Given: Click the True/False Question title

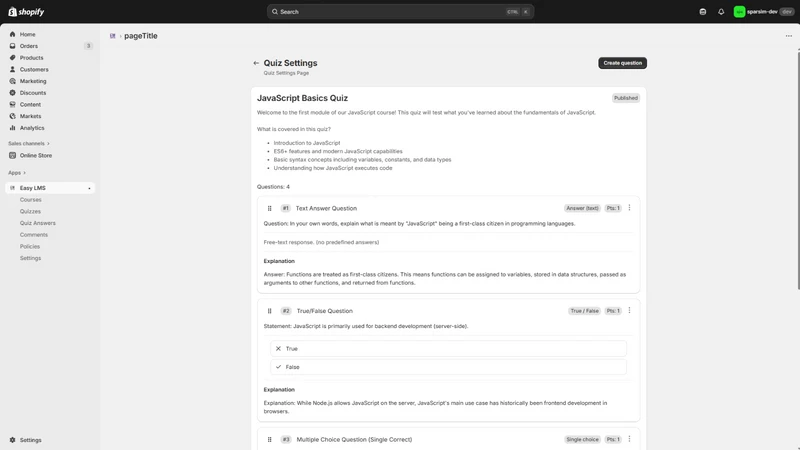Looking at the screenshot, I should click(324, 311).
